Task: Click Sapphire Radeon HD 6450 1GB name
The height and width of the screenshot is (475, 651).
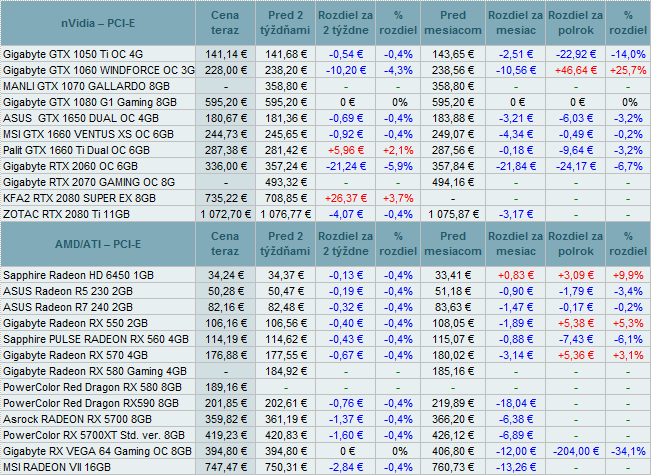Action: click(x=78, y=275)
